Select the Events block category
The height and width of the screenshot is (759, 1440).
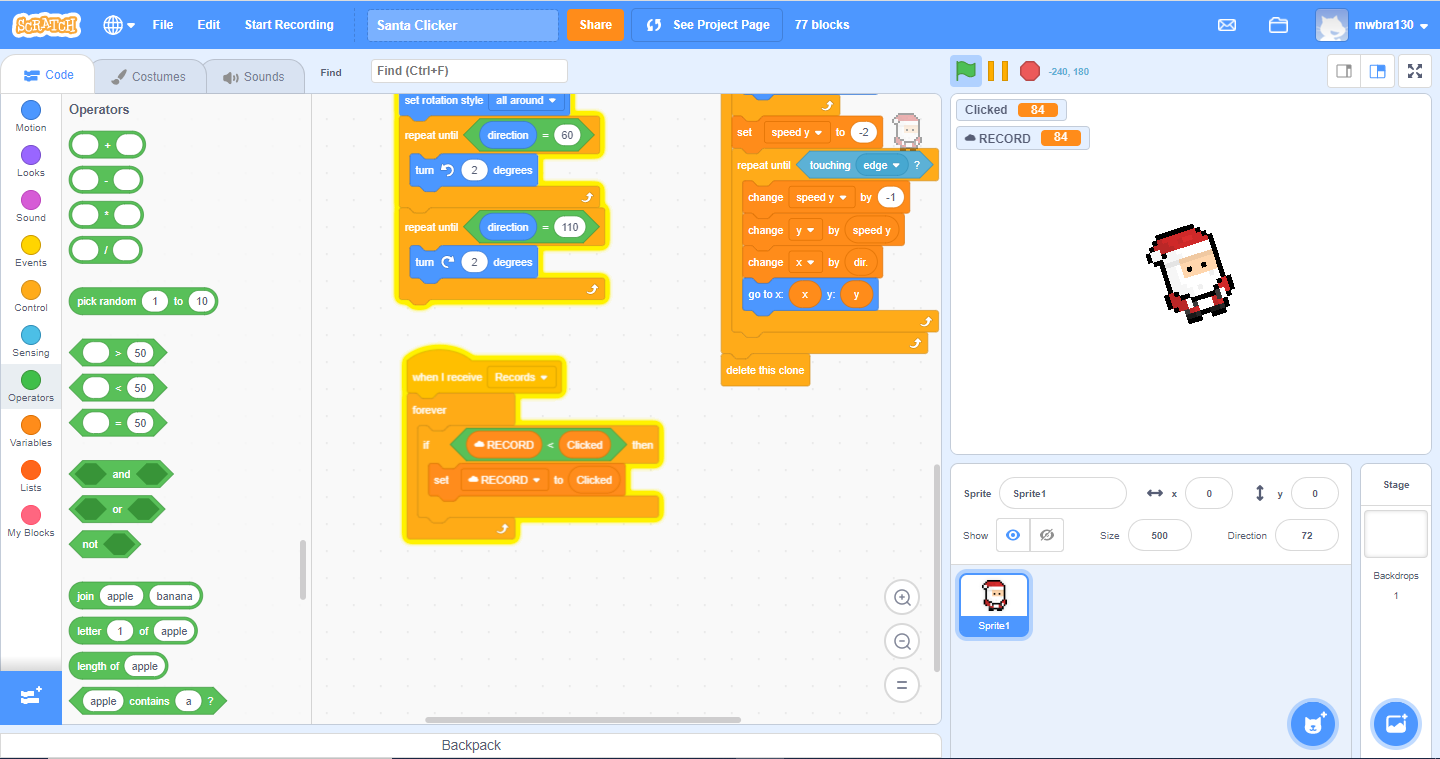click(31, 252)
